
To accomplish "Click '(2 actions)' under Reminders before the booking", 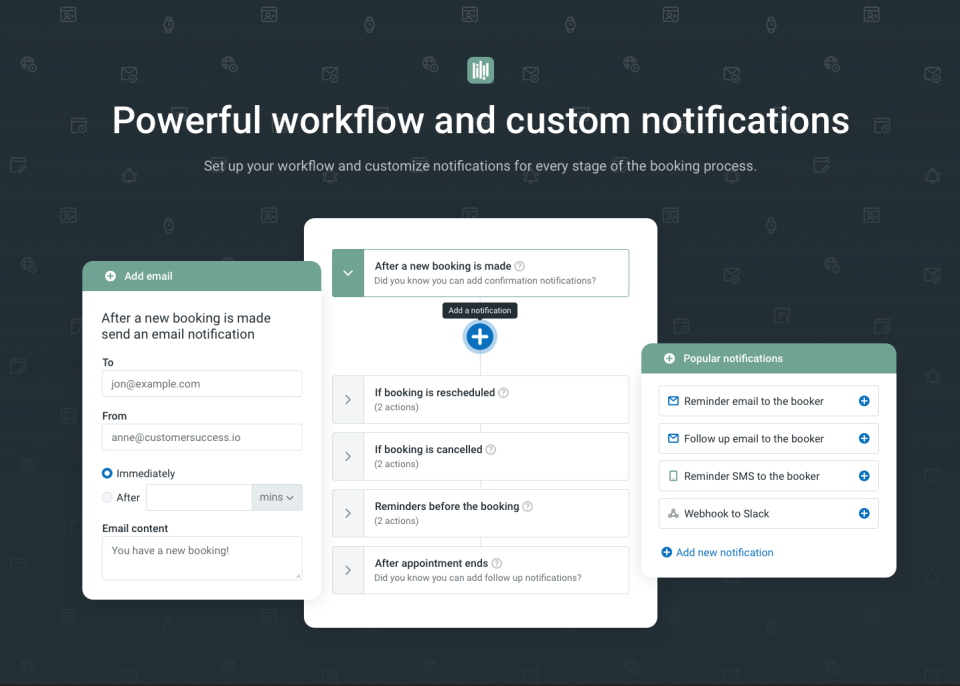I will [397, 521].
